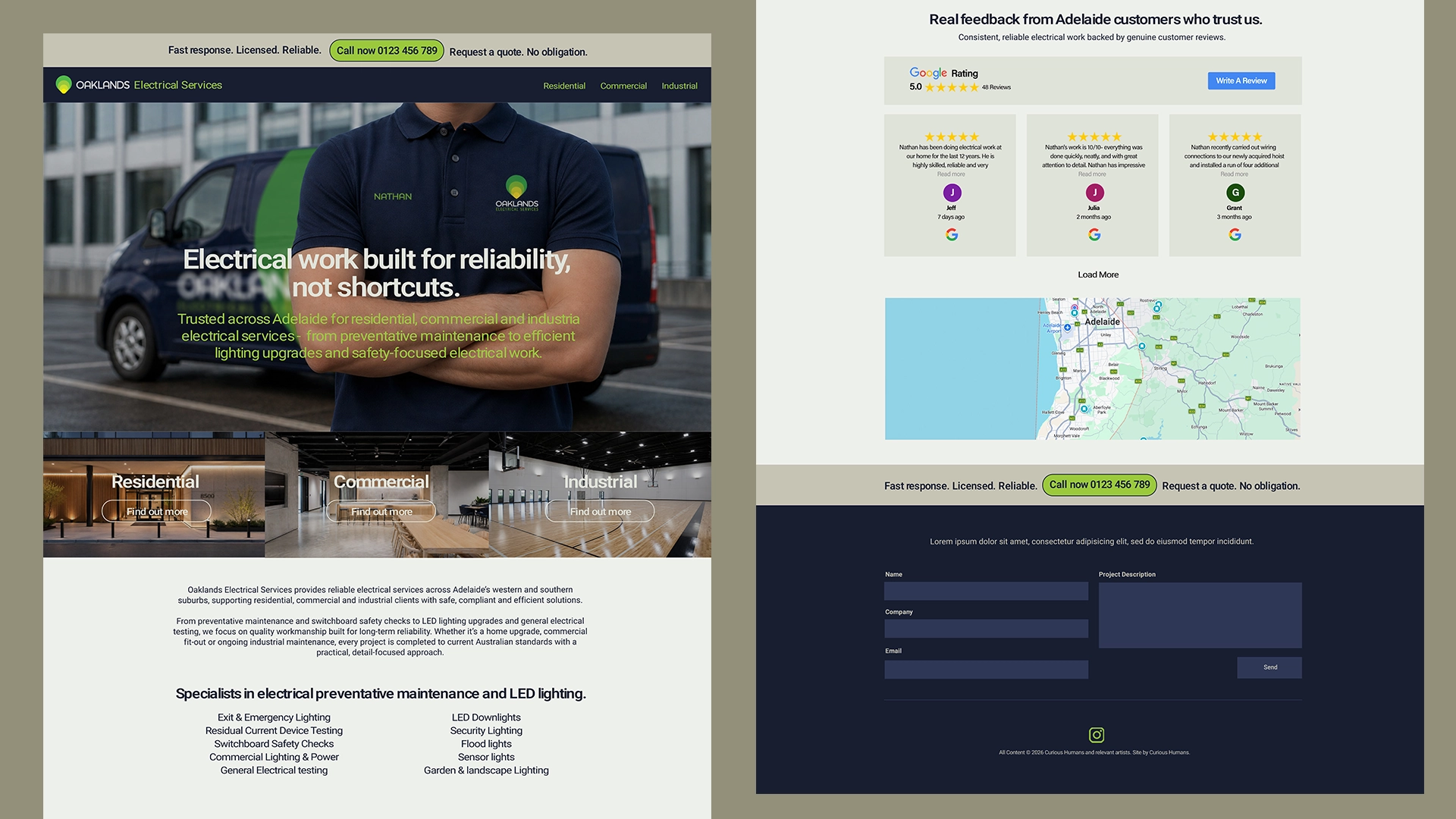Click Commercial Lighting & Power item
This screenshot has height=819, width=1456.
[274, 757]
